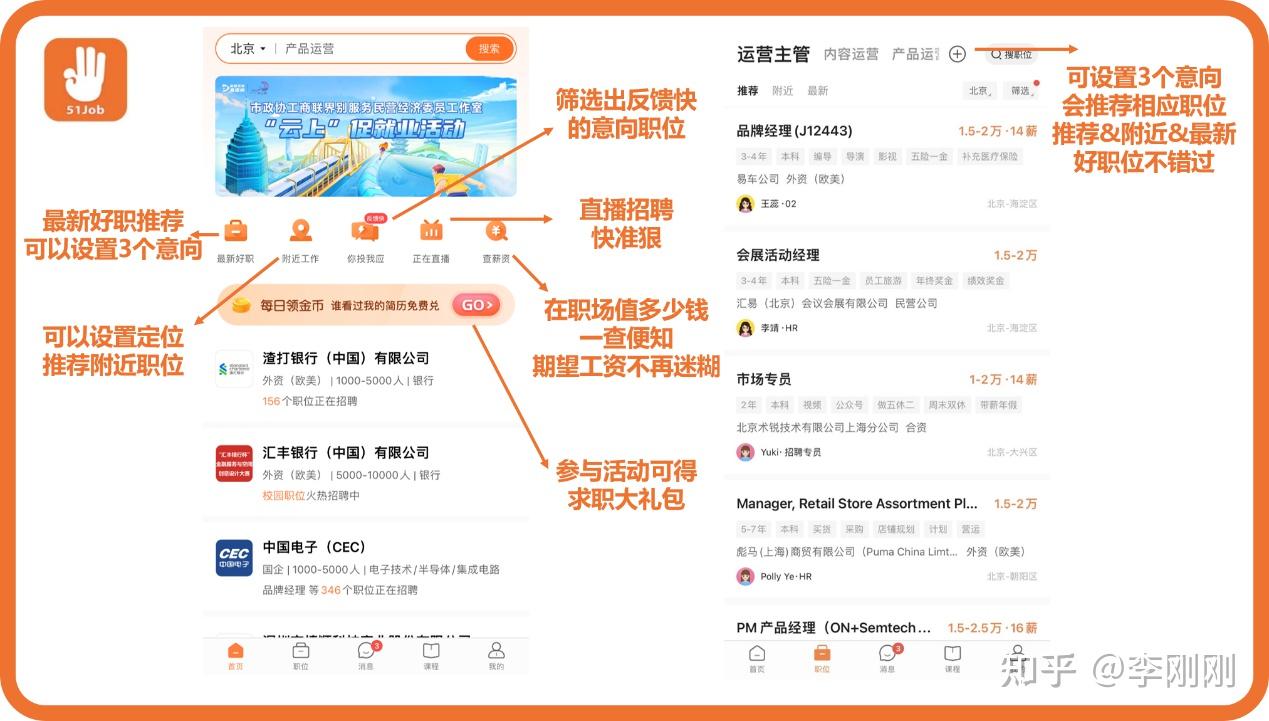This screenshot has width=1269, height=721.
Task: Tap the 附近工作 location pin icon
Action: click(300, 231)
